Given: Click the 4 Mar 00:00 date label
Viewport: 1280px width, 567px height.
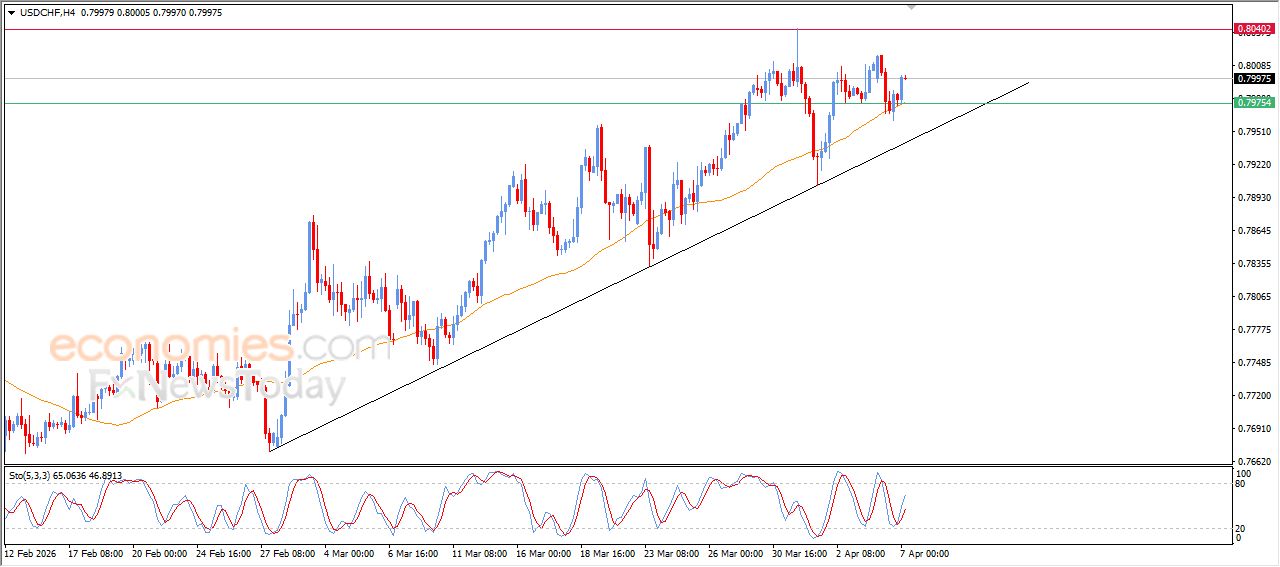Looking at the screenshot, I should (x=349, y=552).
